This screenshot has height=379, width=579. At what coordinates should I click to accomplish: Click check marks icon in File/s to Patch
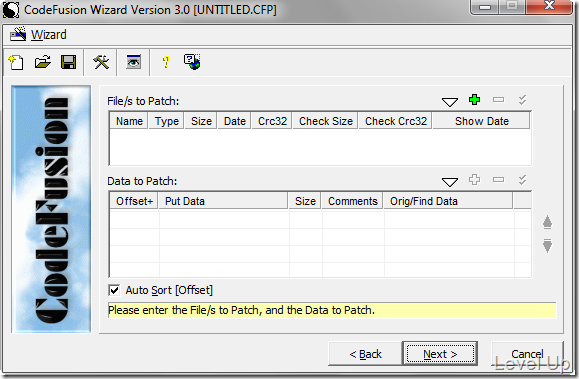[x=522, y=100]
